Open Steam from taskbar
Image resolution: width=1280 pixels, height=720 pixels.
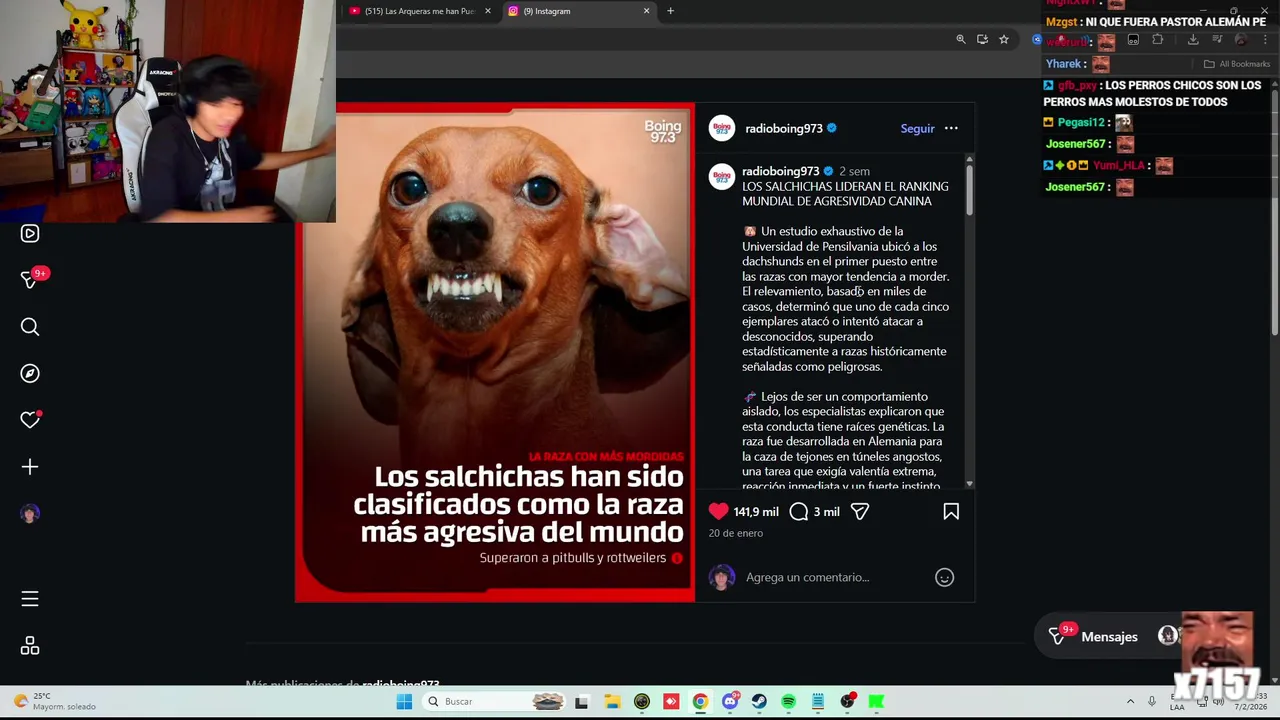coord(759,701)
